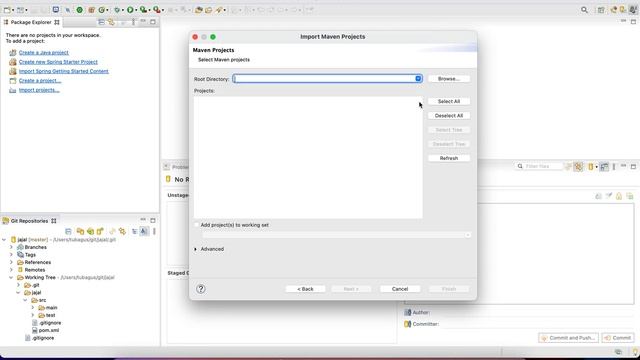Click Clone a Git repository icon
640x360 pixels.
(90, 231)
